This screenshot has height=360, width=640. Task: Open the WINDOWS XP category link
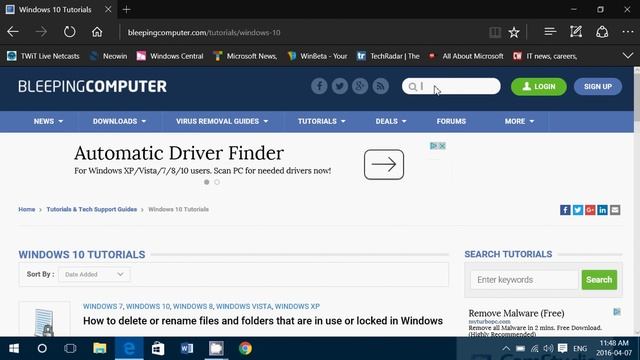[x=297, y=306]
